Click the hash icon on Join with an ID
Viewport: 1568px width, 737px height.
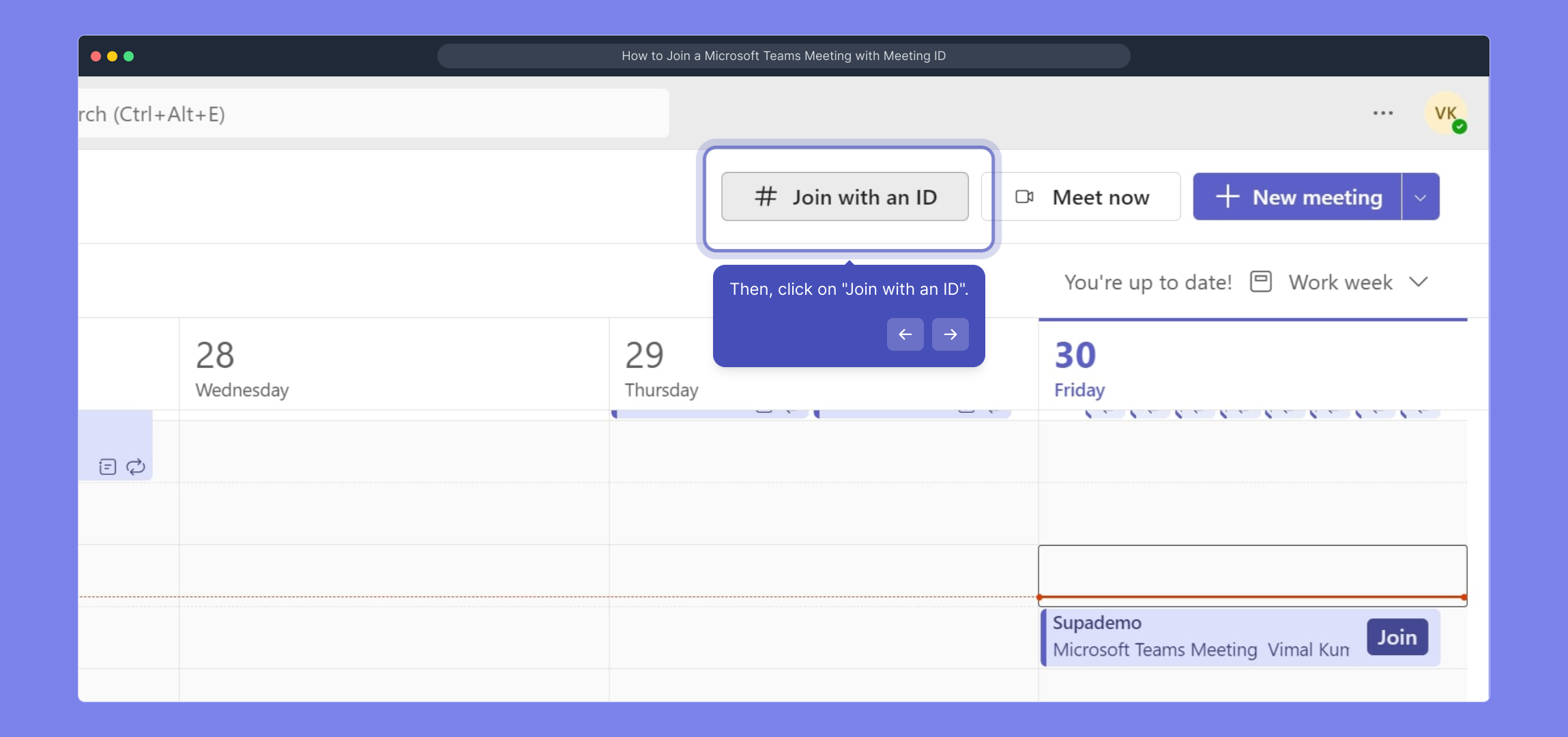766,197
